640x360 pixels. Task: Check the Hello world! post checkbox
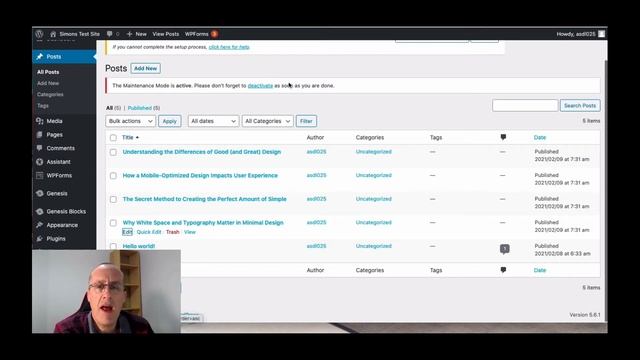tap(113, 246)
